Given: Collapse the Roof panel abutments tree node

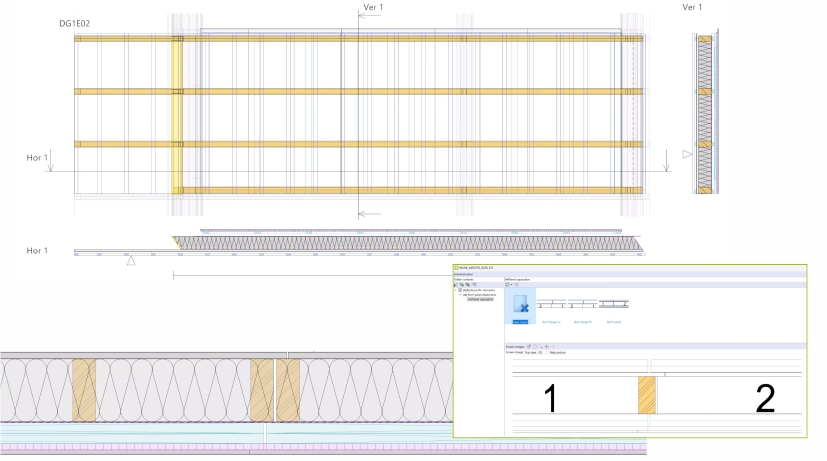Looking at the screenshot, I should tap(460, 296).
